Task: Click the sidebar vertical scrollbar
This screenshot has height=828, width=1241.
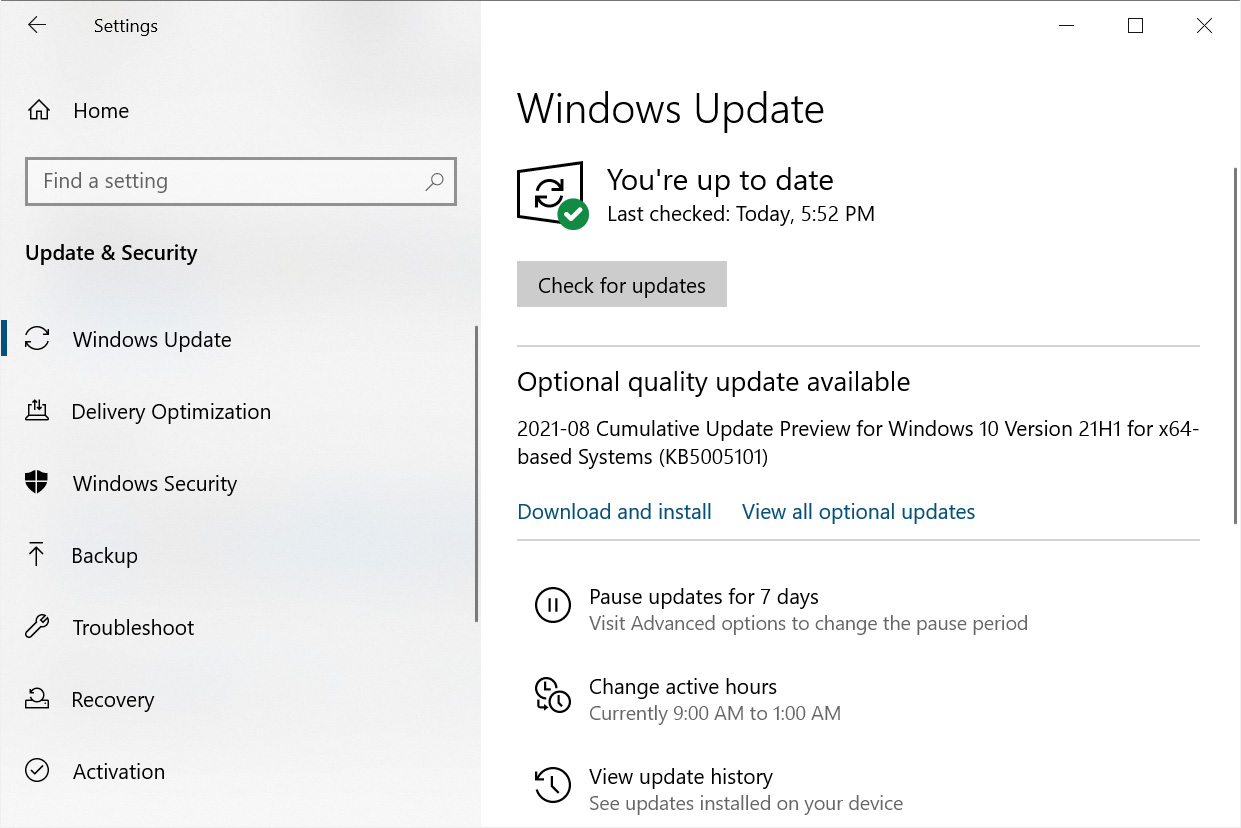Action: tap(476, 474)
